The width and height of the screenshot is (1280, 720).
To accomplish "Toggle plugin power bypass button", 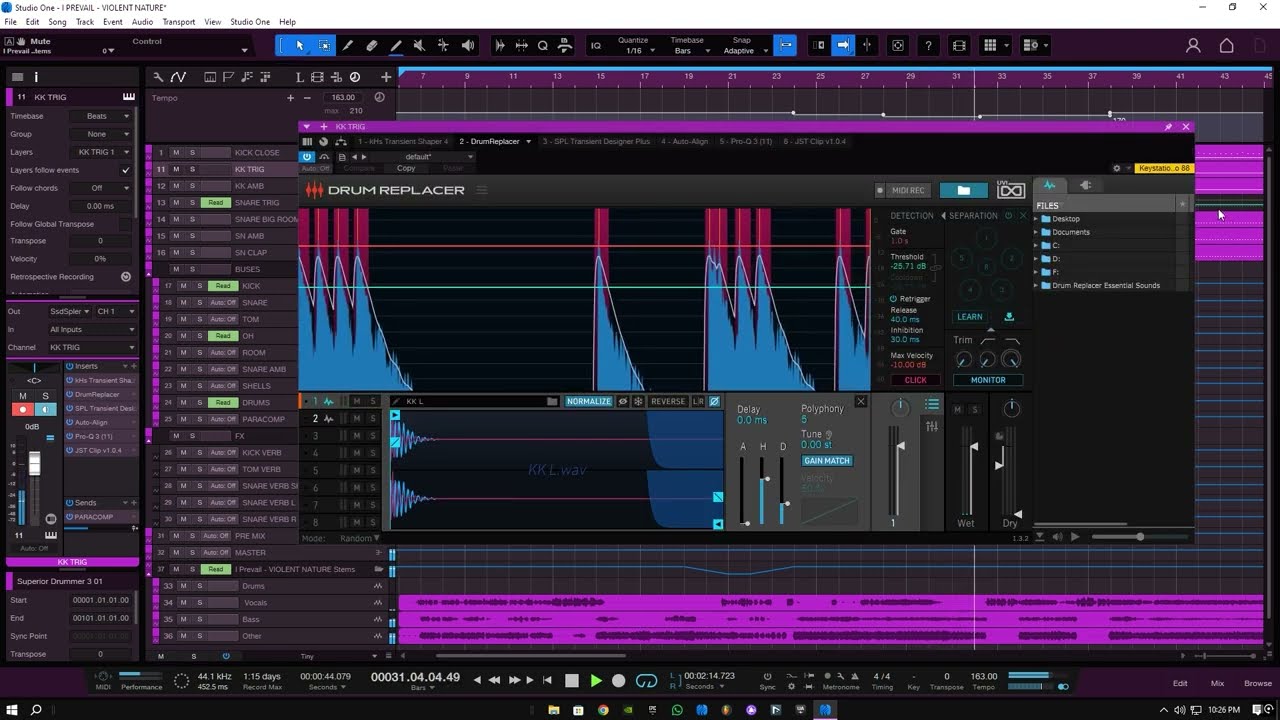I will (x=308, y=156).
